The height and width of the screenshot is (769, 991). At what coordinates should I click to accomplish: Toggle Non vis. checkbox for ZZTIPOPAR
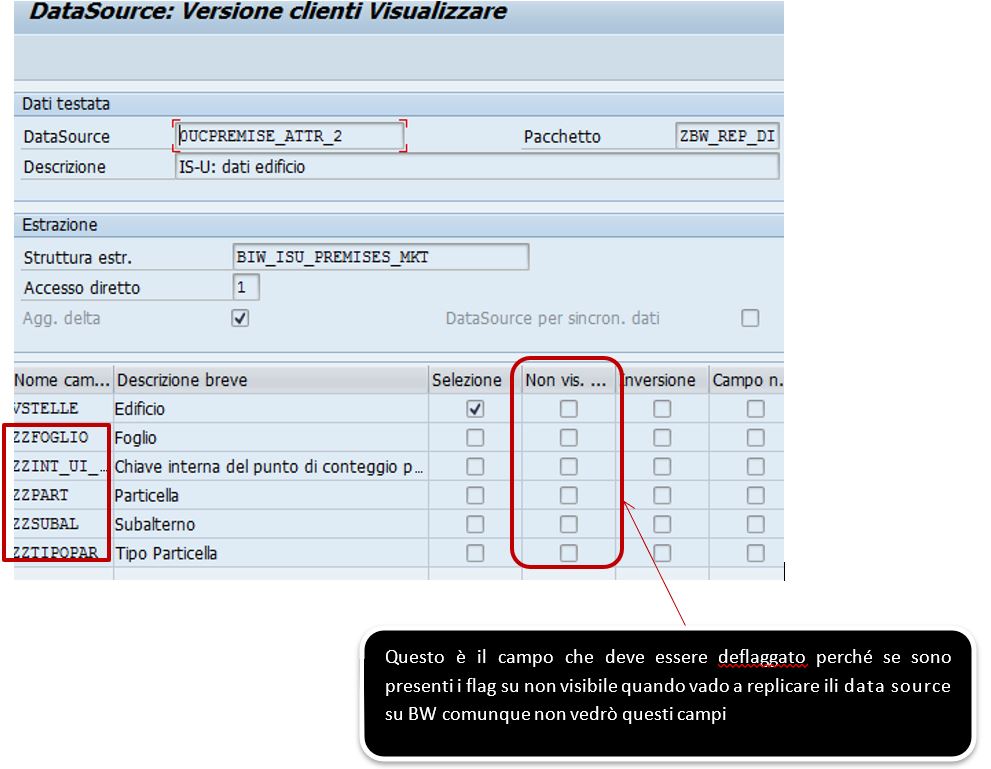(569, 554)
